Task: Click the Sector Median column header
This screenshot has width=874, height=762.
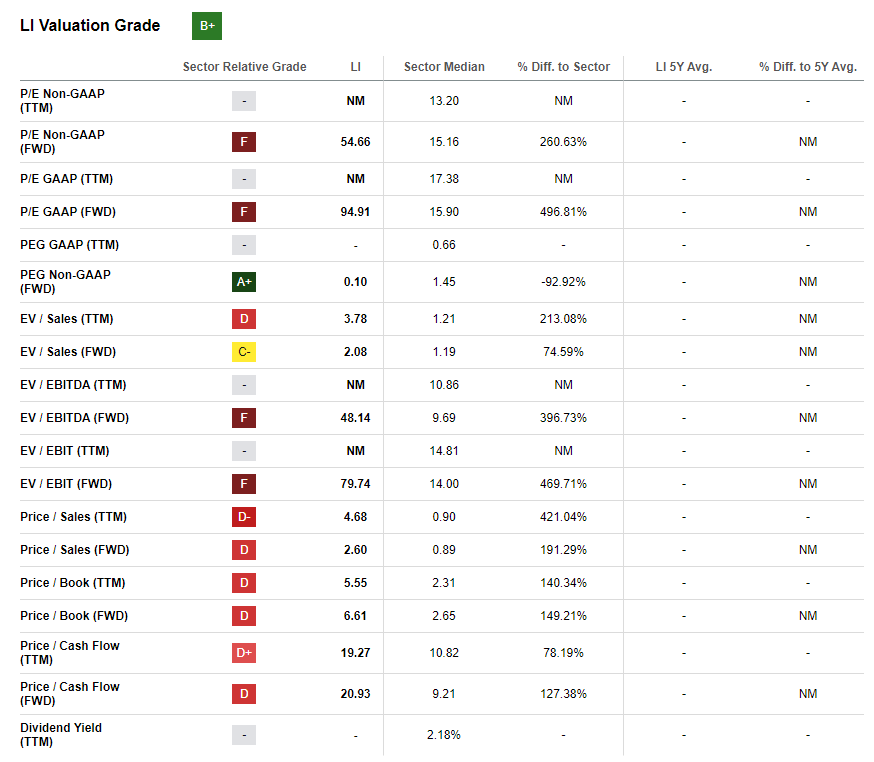Action: tap(444, 67)
